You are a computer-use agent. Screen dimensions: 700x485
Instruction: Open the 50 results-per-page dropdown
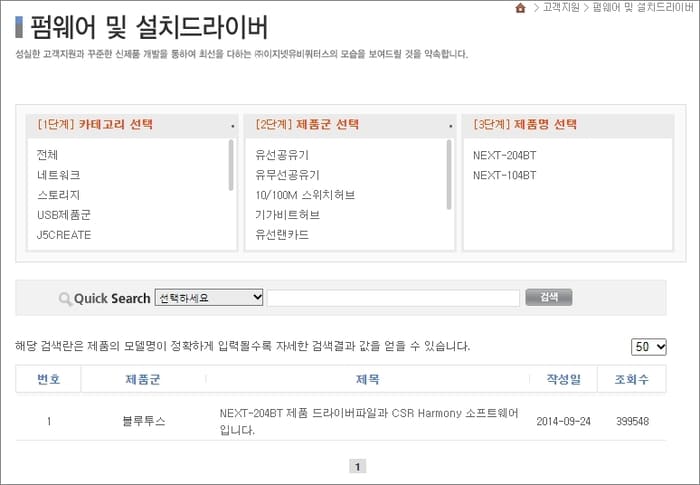pyautogui.click(x=649, y=346)
